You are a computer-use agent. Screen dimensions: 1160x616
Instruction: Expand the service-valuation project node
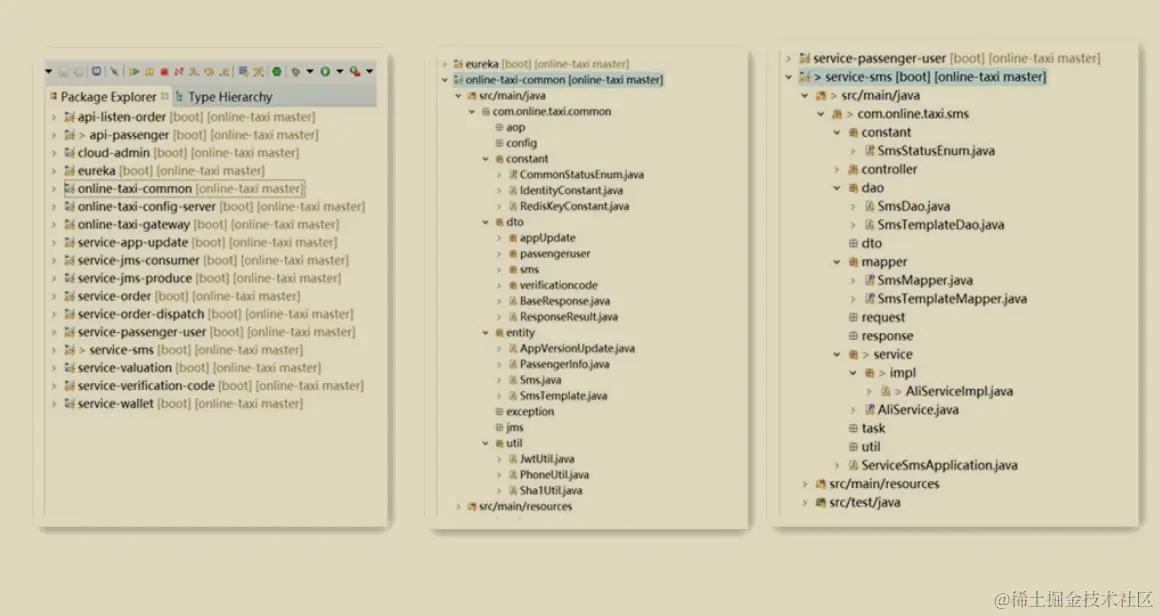tap(54, 368)
